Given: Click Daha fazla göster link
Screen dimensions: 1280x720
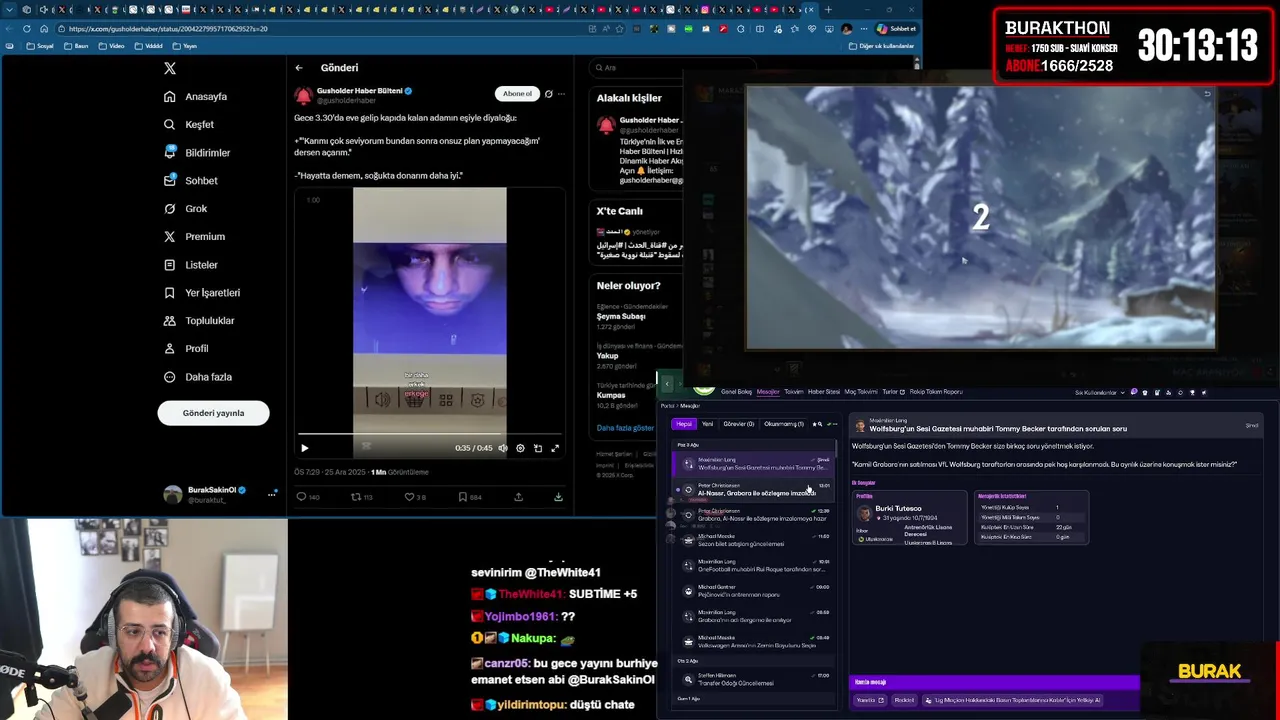Looking at the screenshot, I should click(x=625, y=428).
